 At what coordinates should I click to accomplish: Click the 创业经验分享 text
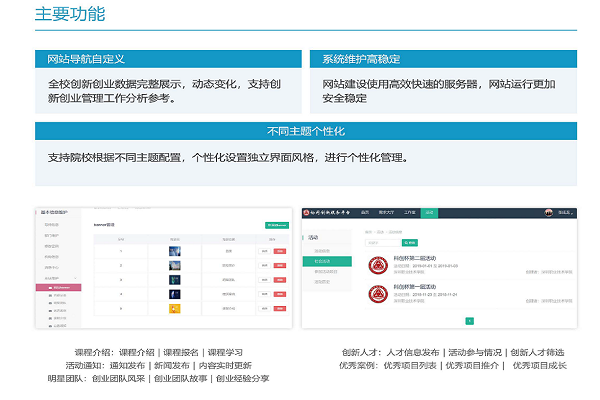coord(243,379)
